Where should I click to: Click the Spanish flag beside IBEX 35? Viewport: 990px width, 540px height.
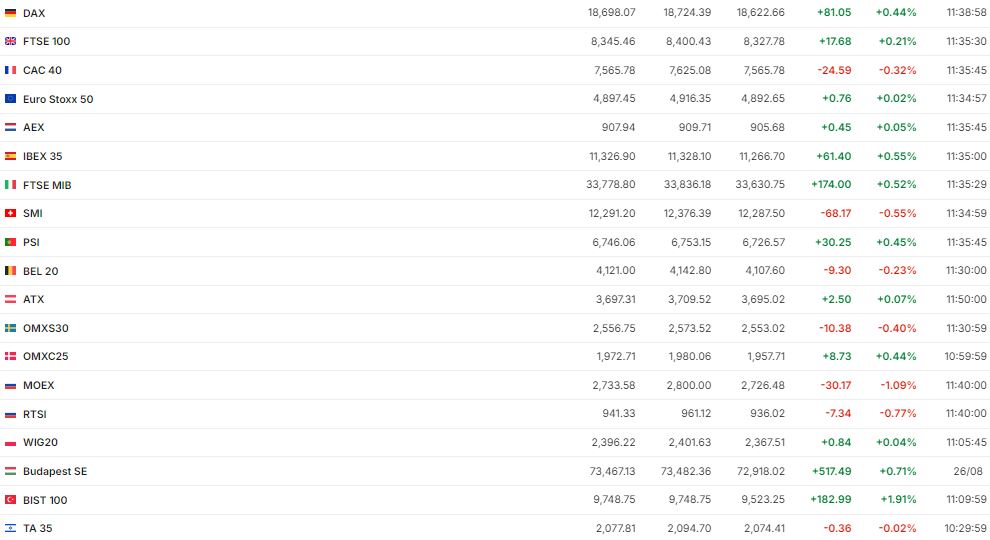[x=10, y=156]
